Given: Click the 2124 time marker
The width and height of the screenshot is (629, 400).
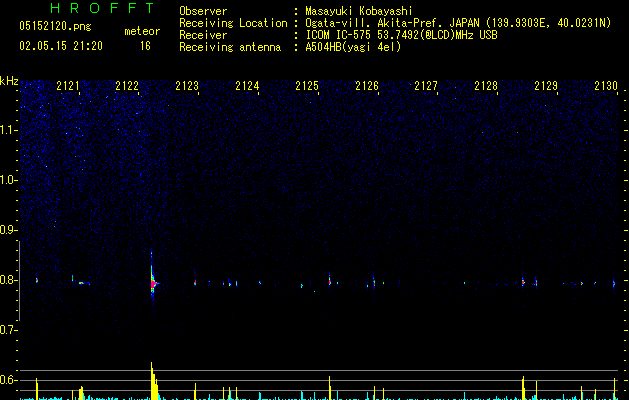Looking at the screenshot, I should coord(247,86).
